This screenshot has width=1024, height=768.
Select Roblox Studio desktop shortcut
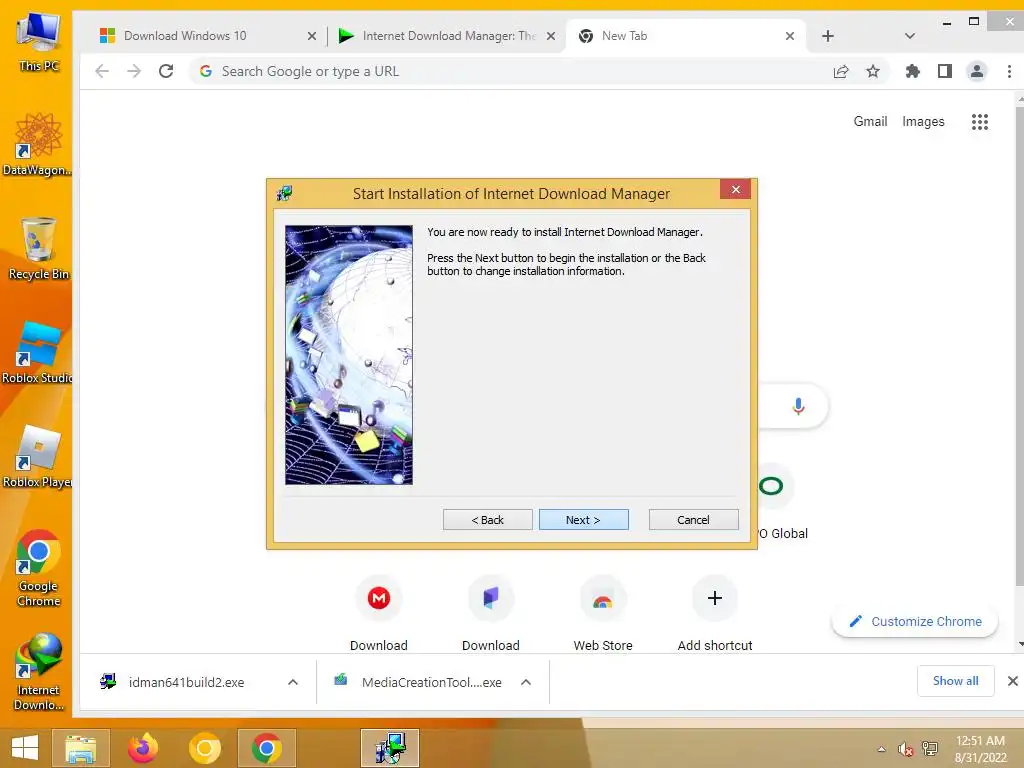click(37, 353)
